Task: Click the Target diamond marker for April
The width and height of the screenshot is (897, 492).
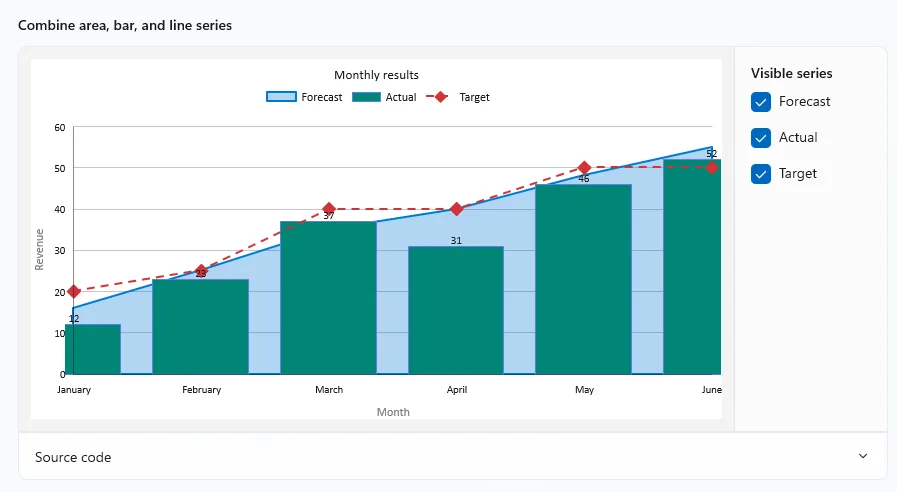Action: 457,209
